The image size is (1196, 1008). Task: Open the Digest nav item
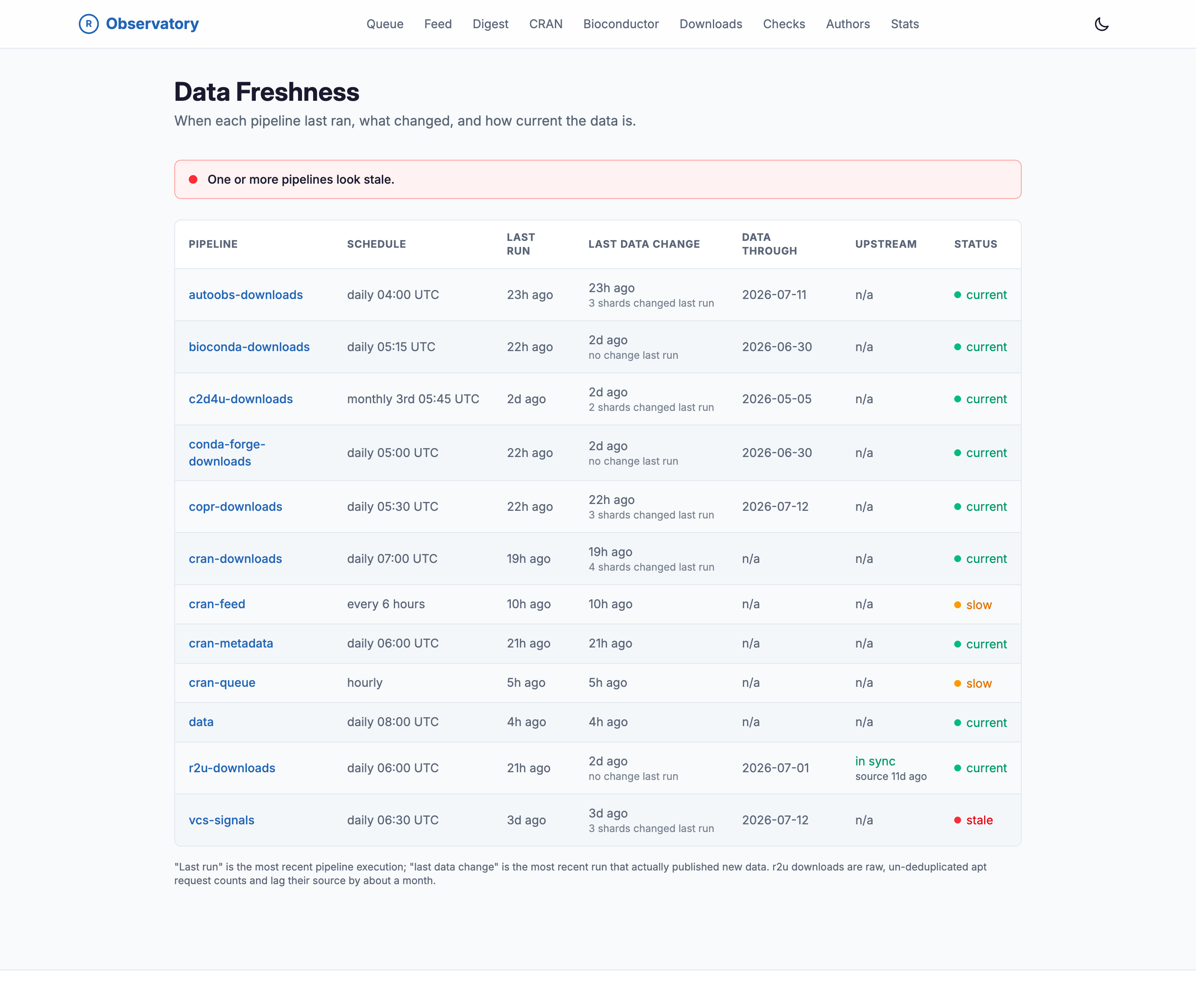(x=490, y=24)
